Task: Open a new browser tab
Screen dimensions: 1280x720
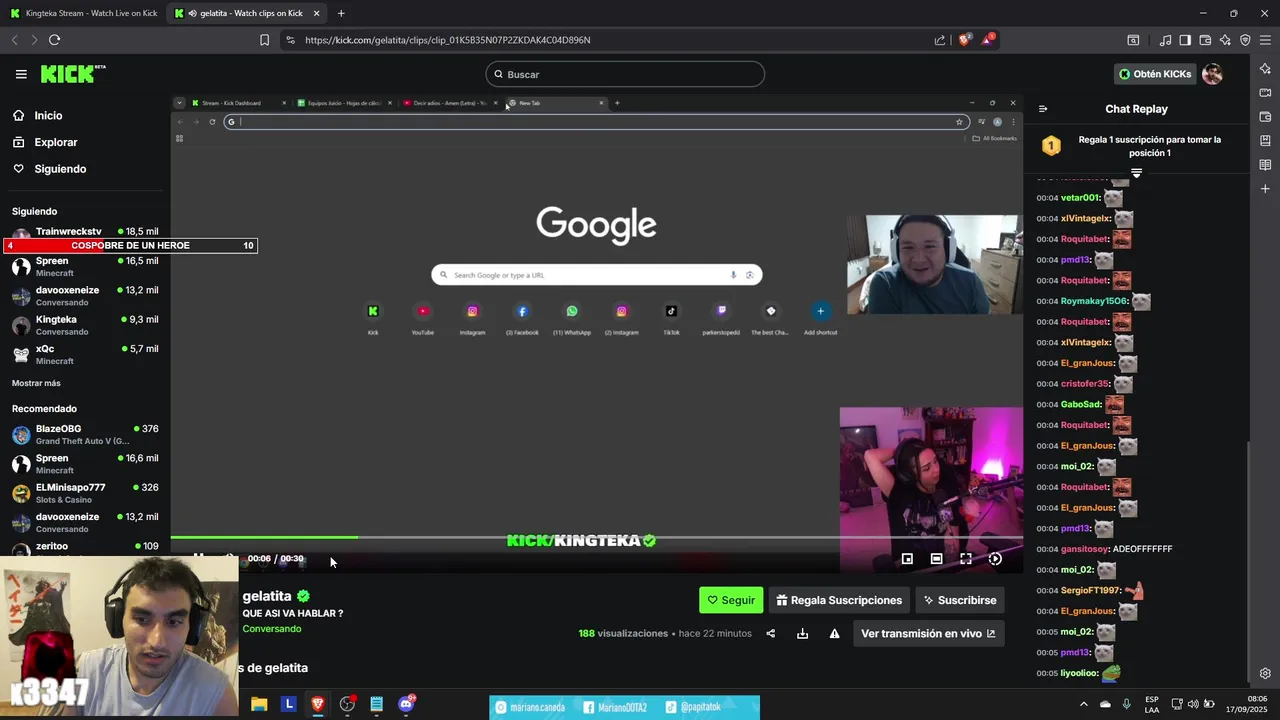Action: click(341, 13)
